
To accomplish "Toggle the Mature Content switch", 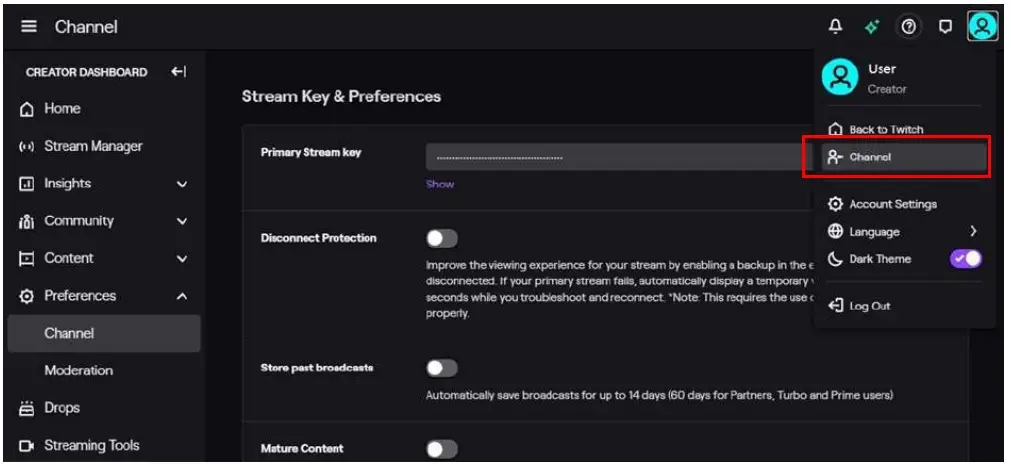I will click(x=442, y=449).
